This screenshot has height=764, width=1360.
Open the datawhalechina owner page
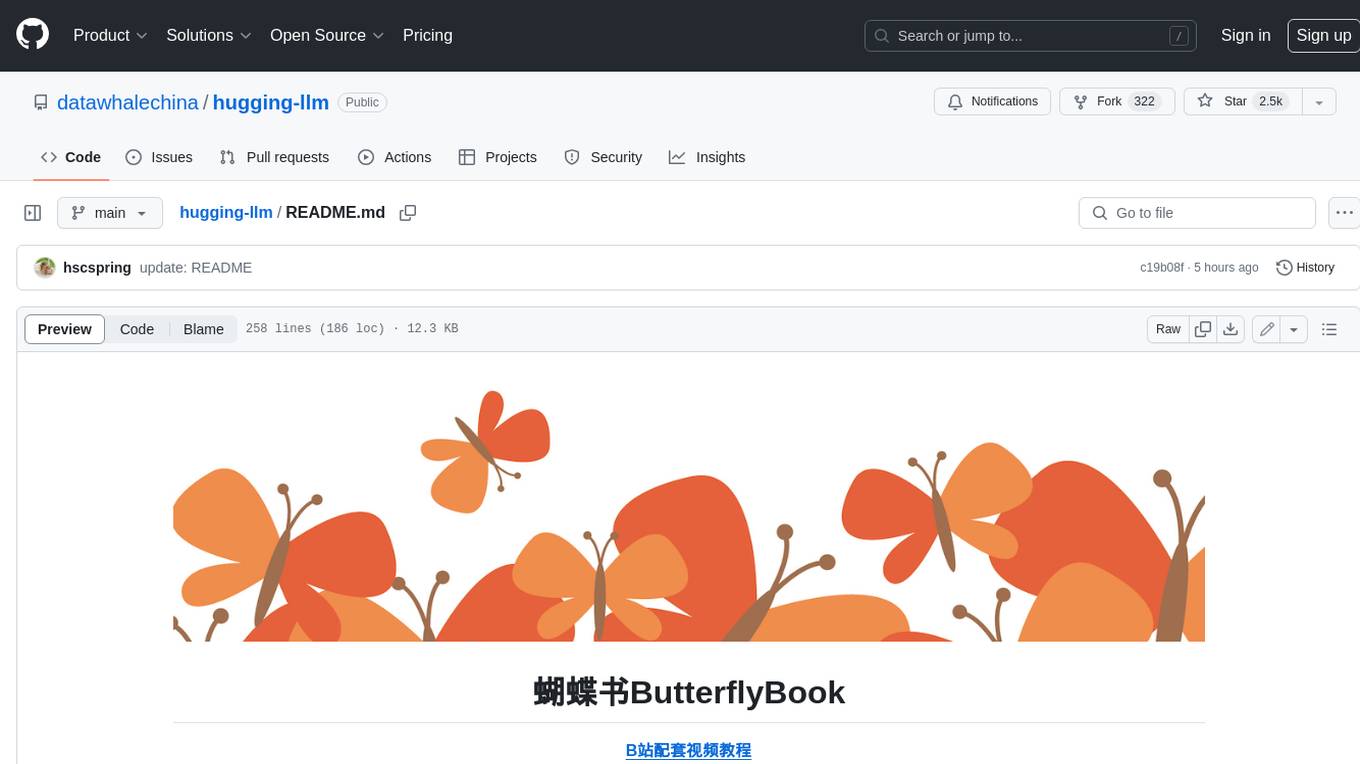(x=128, y=102)
